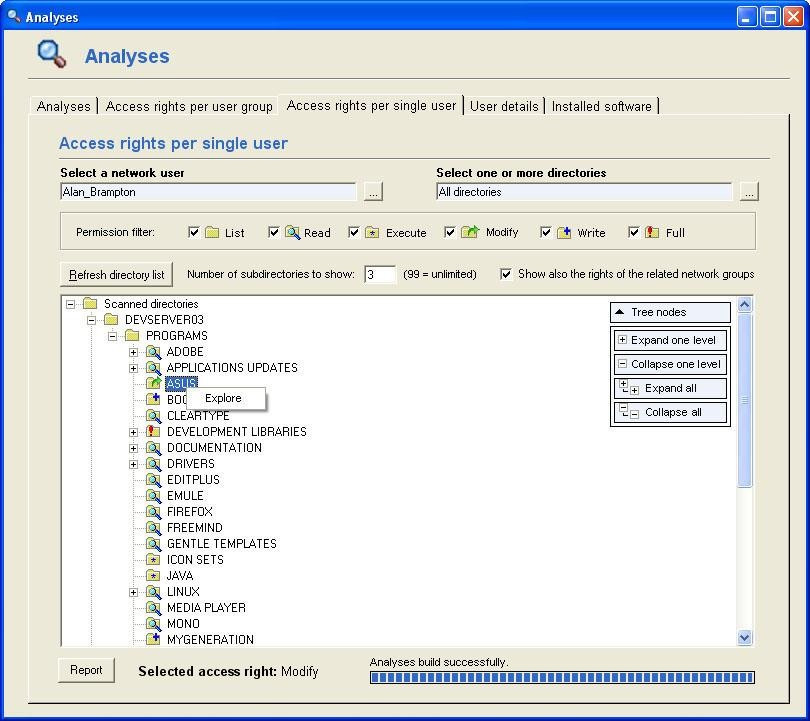810x721 pixels.
Task: Click the network user input field
Action: tap(208, 192)
